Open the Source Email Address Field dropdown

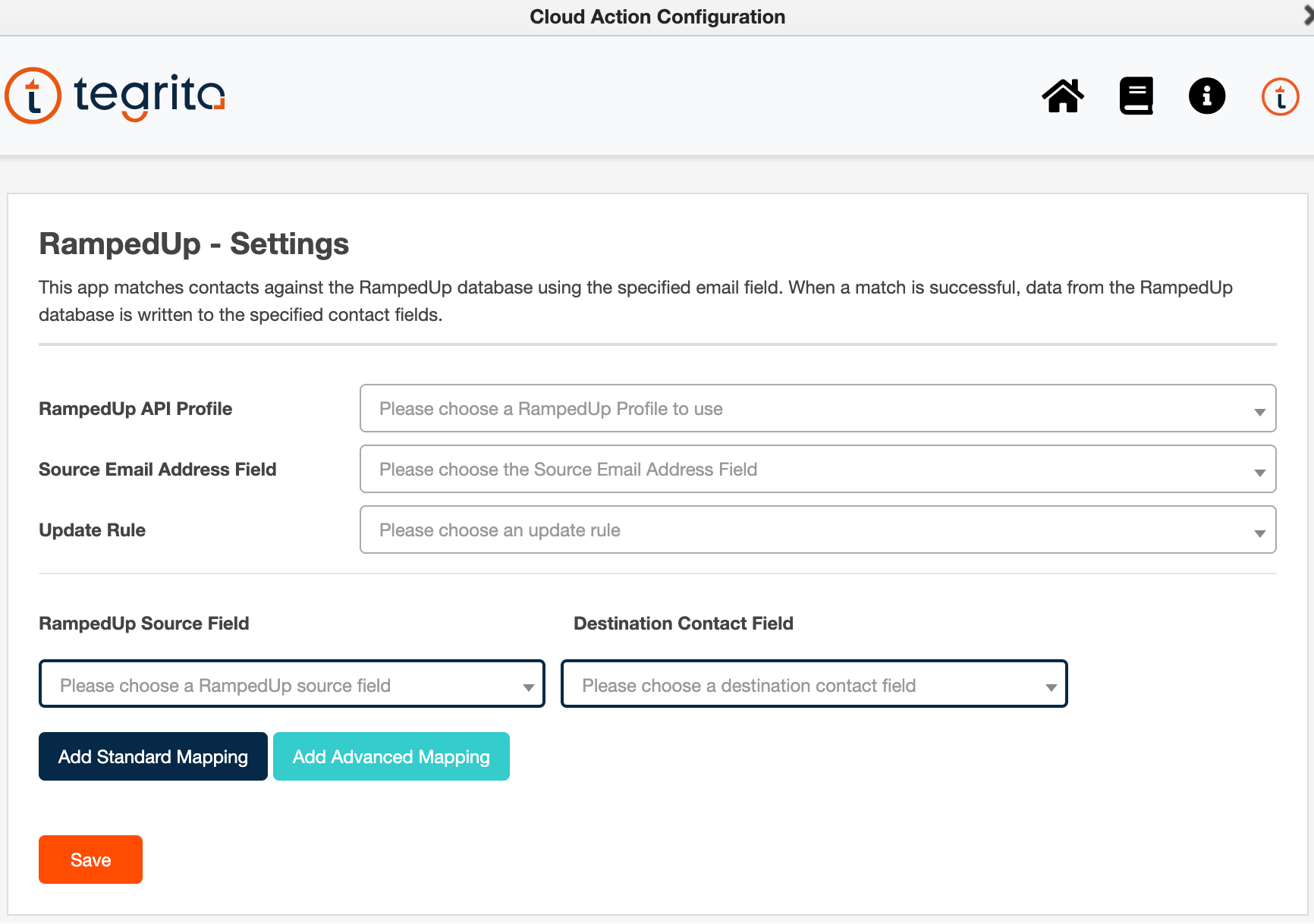pos(818,469)
